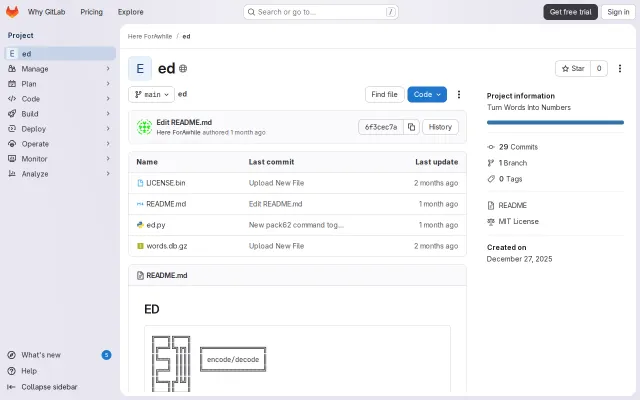The width and height of the screenshot is (640, 400).
Task: Click the Analyze chart icon
Action: point(12,173)
